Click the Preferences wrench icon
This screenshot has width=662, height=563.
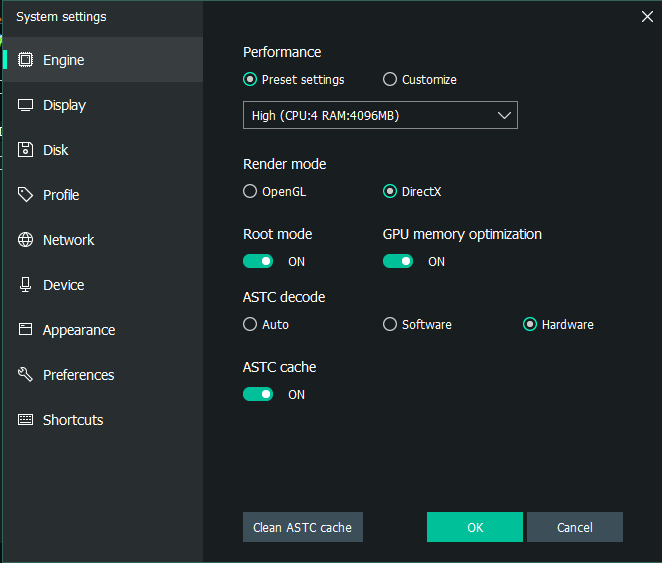[25, 375]
